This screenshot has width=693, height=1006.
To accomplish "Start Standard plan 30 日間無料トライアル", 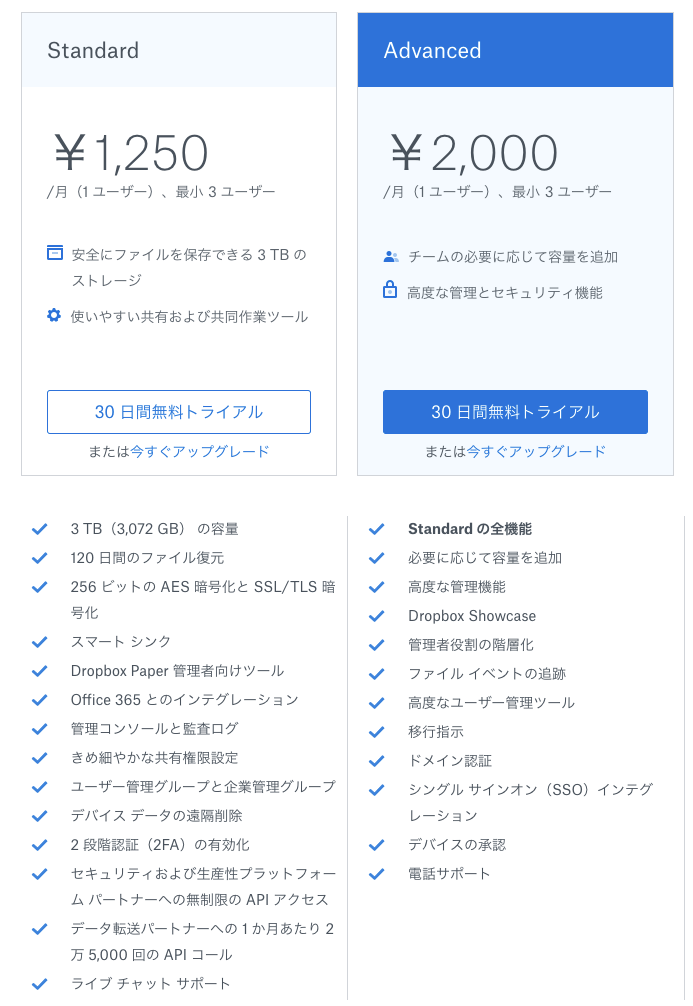I will tap(179, 412).
